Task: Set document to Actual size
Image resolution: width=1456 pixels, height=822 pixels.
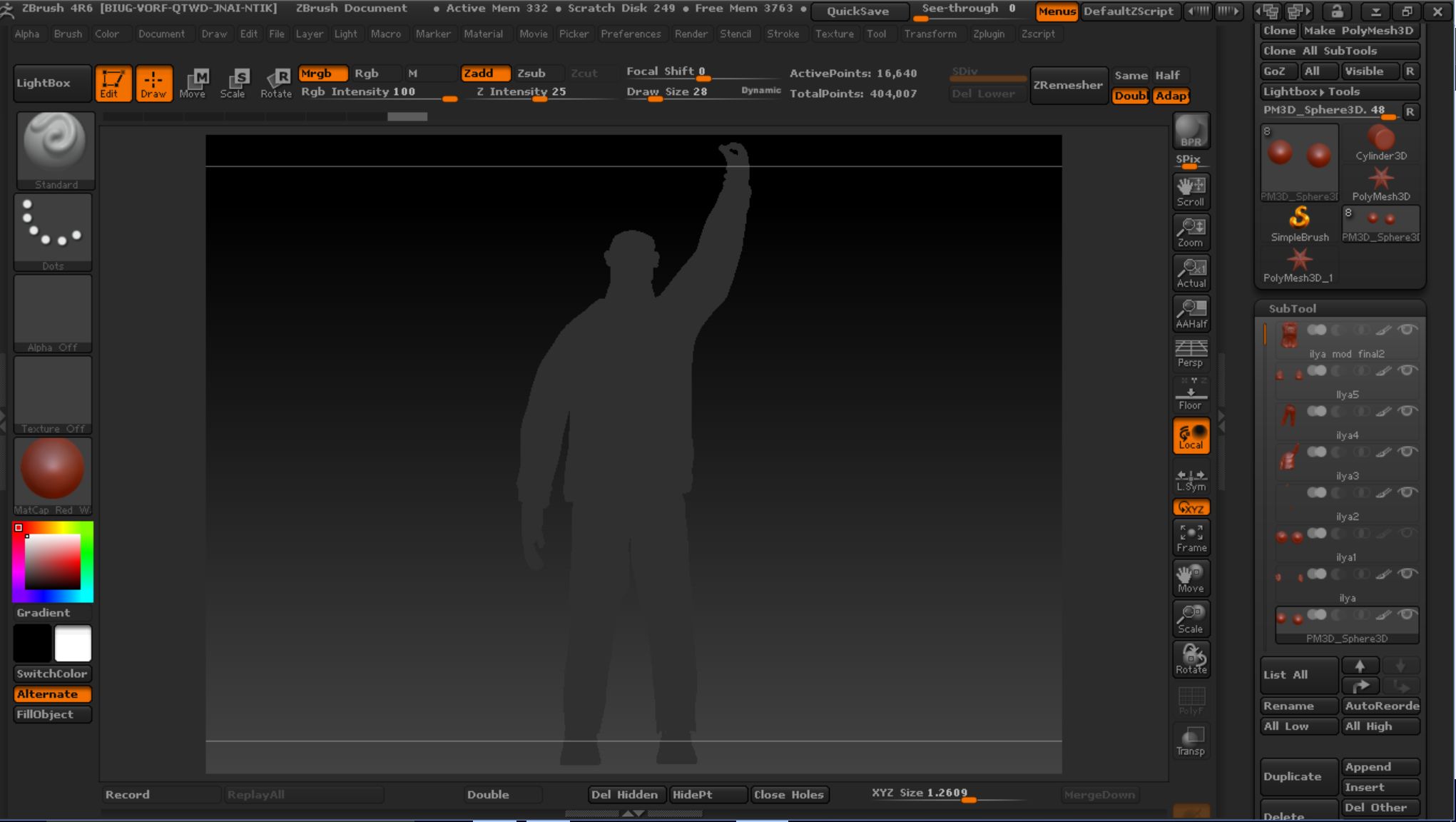Action: click(x=1191, y=273)
